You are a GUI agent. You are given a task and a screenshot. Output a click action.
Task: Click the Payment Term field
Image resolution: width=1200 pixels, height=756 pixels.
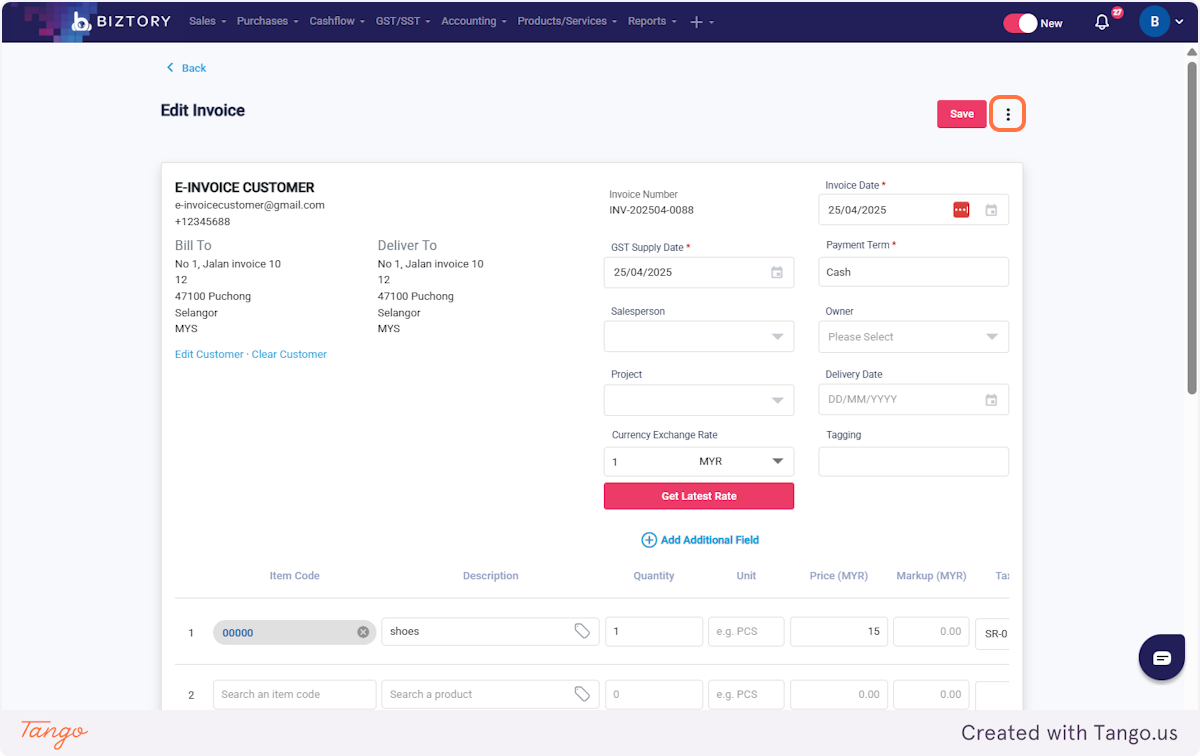[914, 272]
